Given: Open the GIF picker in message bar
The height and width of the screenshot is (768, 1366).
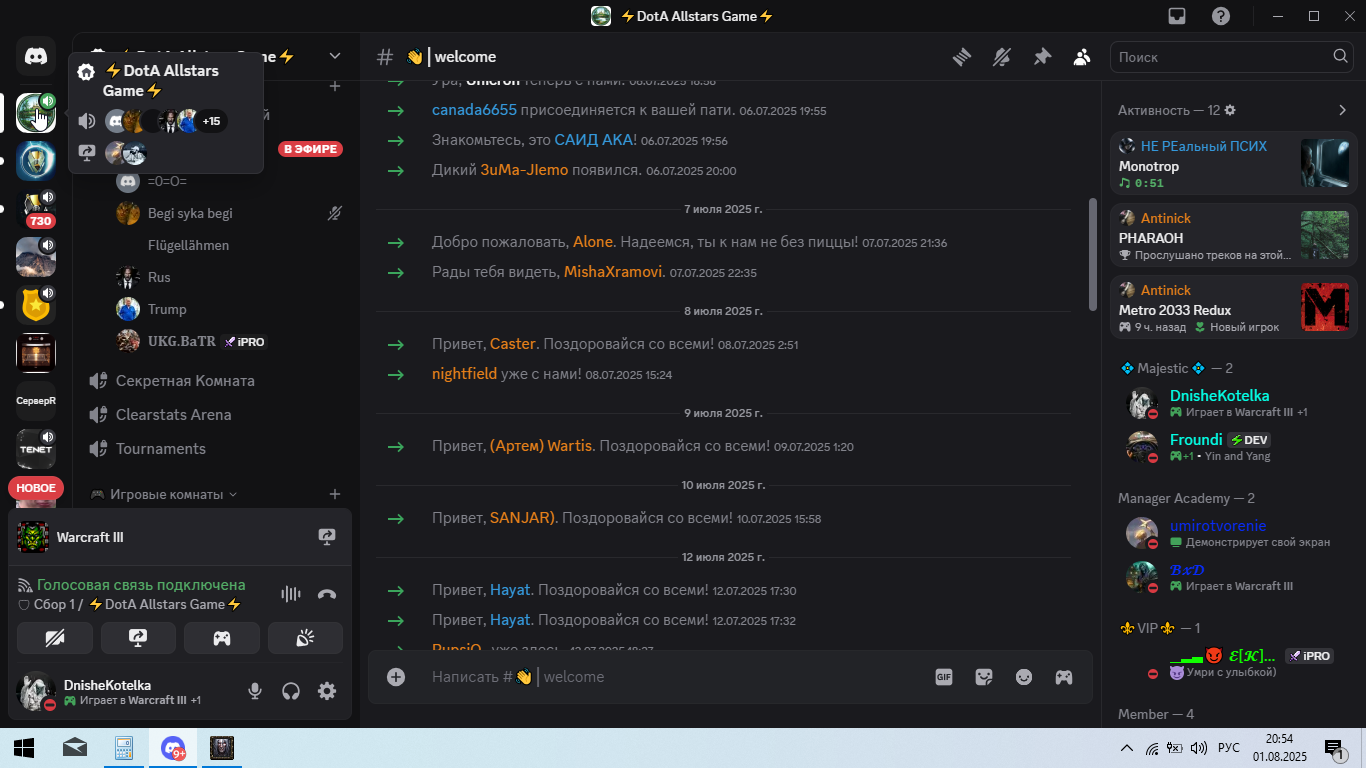Looking at the screenshot, I should coord(944,677).
